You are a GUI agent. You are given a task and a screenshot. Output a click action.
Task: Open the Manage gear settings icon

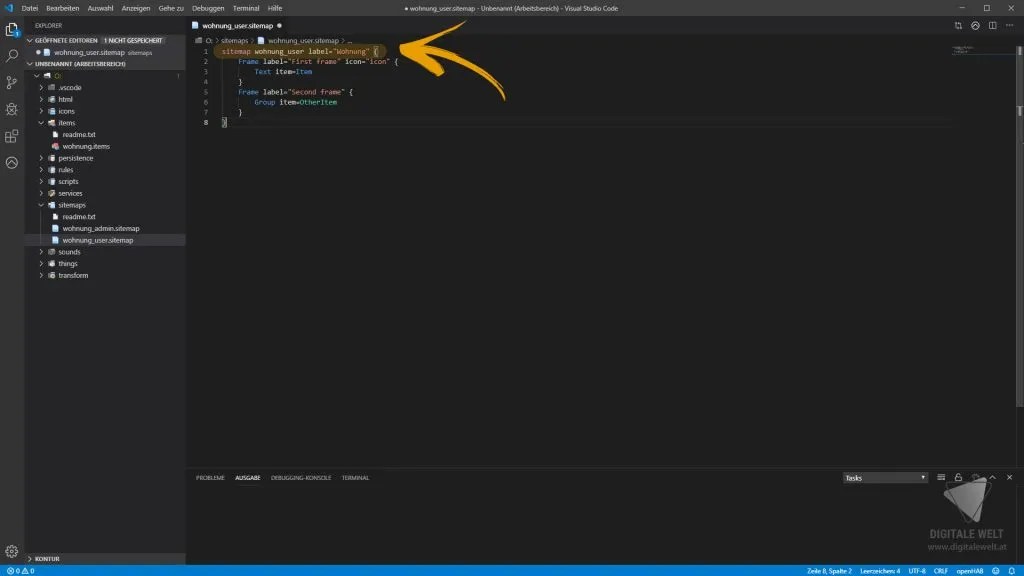click(x=12, y=551)
